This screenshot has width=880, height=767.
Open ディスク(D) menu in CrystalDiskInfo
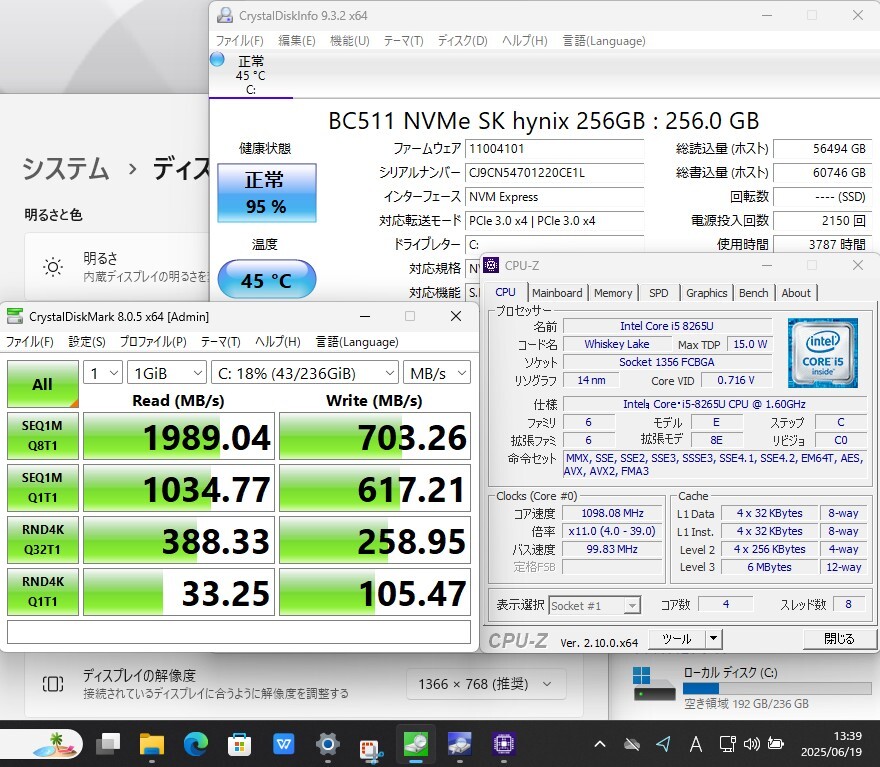(462, 41)
